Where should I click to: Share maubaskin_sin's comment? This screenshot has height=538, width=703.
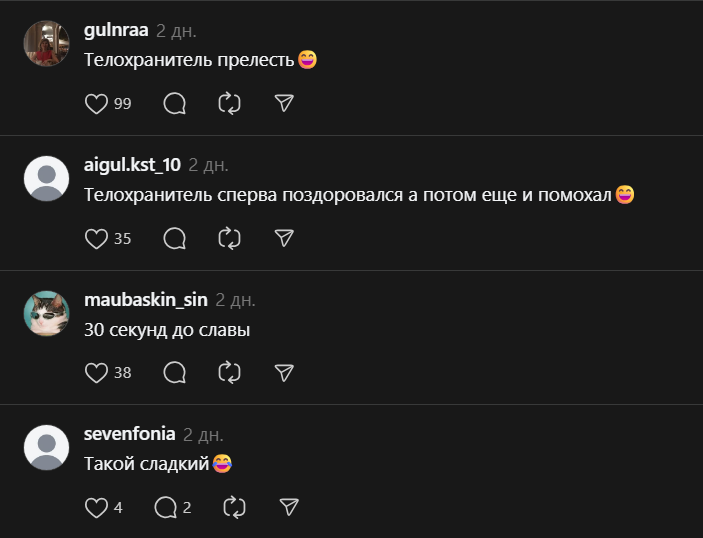pos(284,373)
